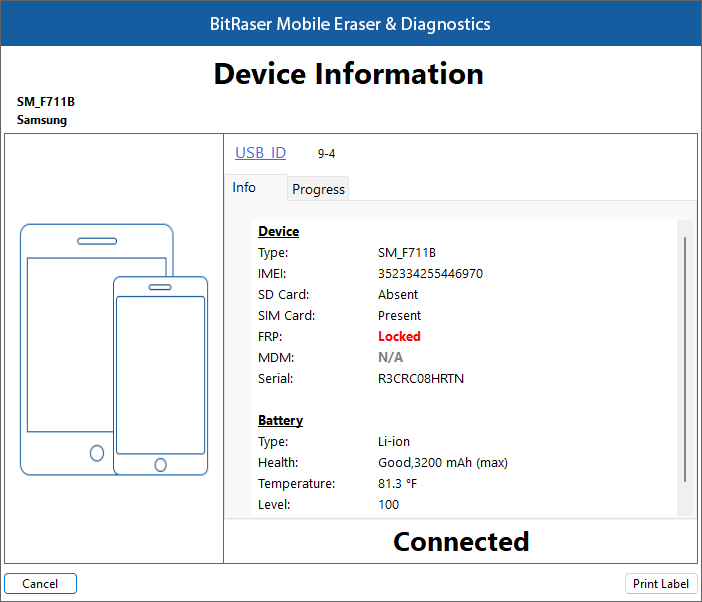Click the temperature 81.3 °F value

tap(397, 483)
